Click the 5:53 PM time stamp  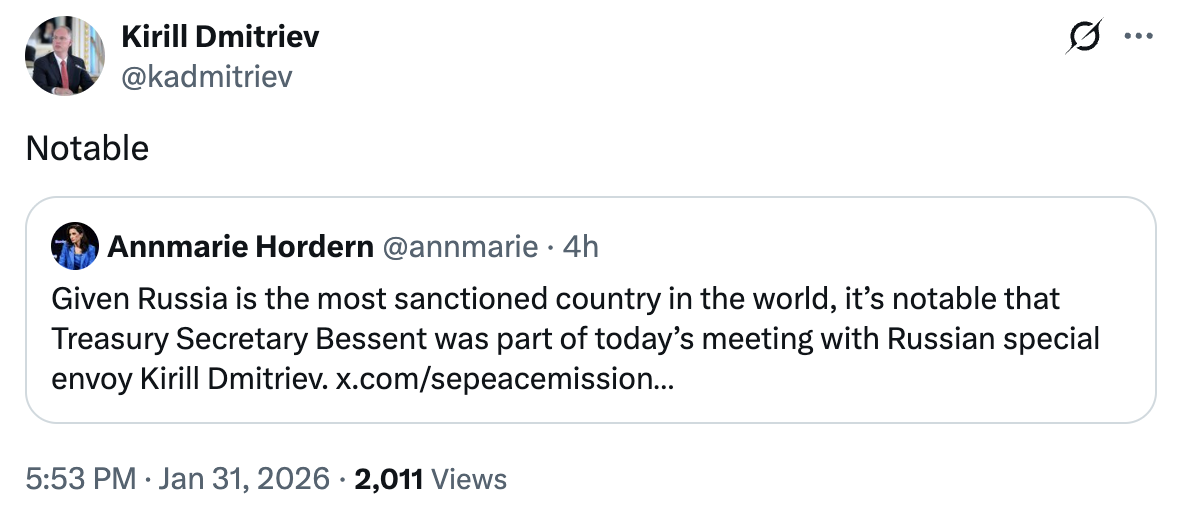click(80, 479)
